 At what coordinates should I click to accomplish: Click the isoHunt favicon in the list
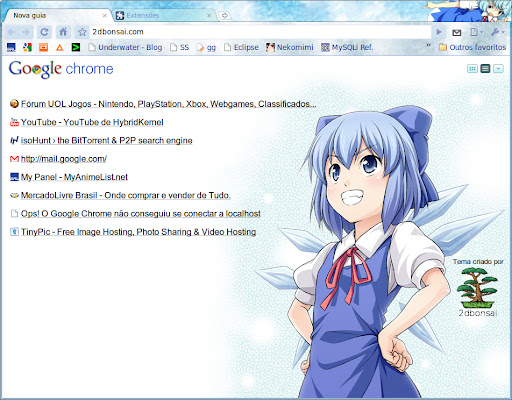[x=14, y=140]
